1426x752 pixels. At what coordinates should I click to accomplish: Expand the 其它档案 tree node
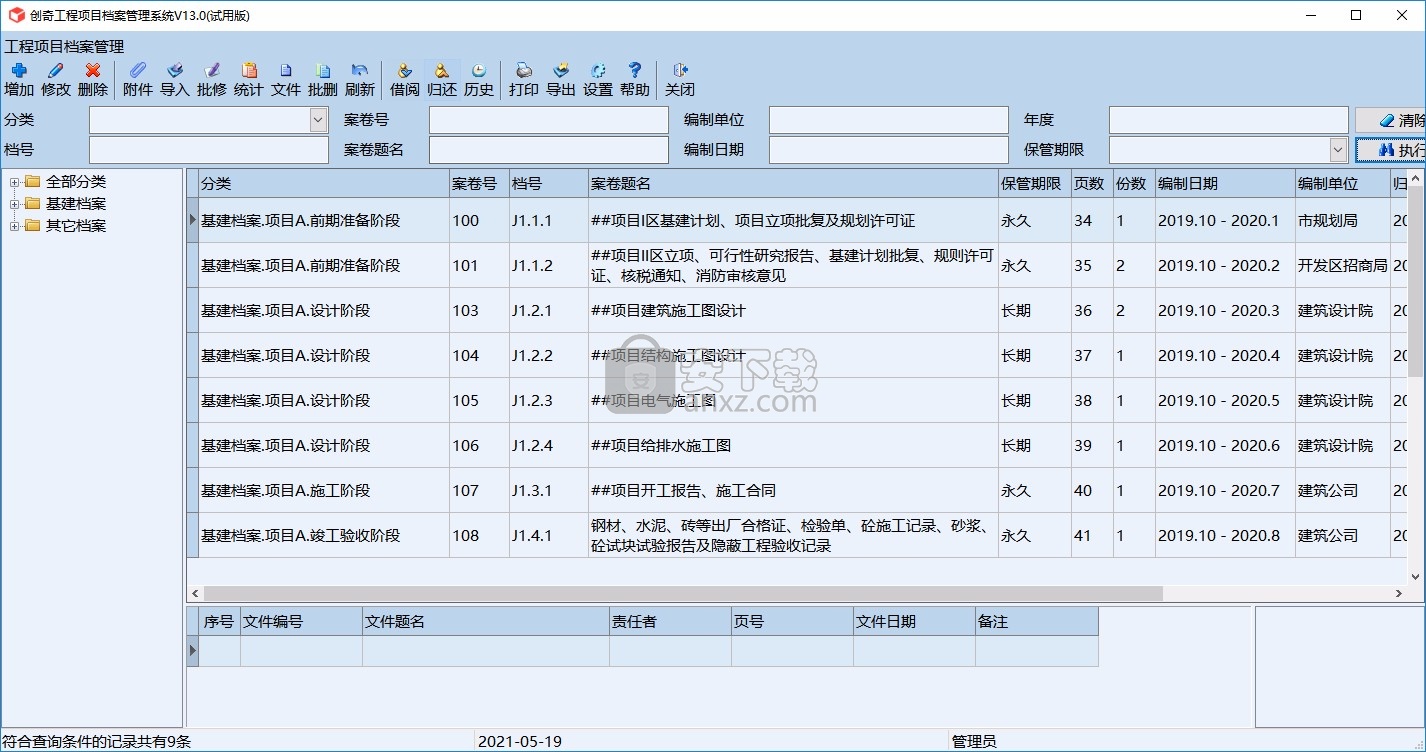pyautogui.click(x=15, y=226)
